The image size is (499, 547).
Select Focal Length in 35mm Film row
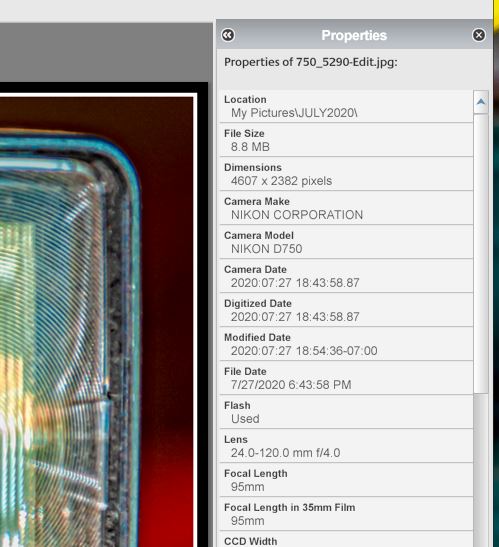point(346,515)
